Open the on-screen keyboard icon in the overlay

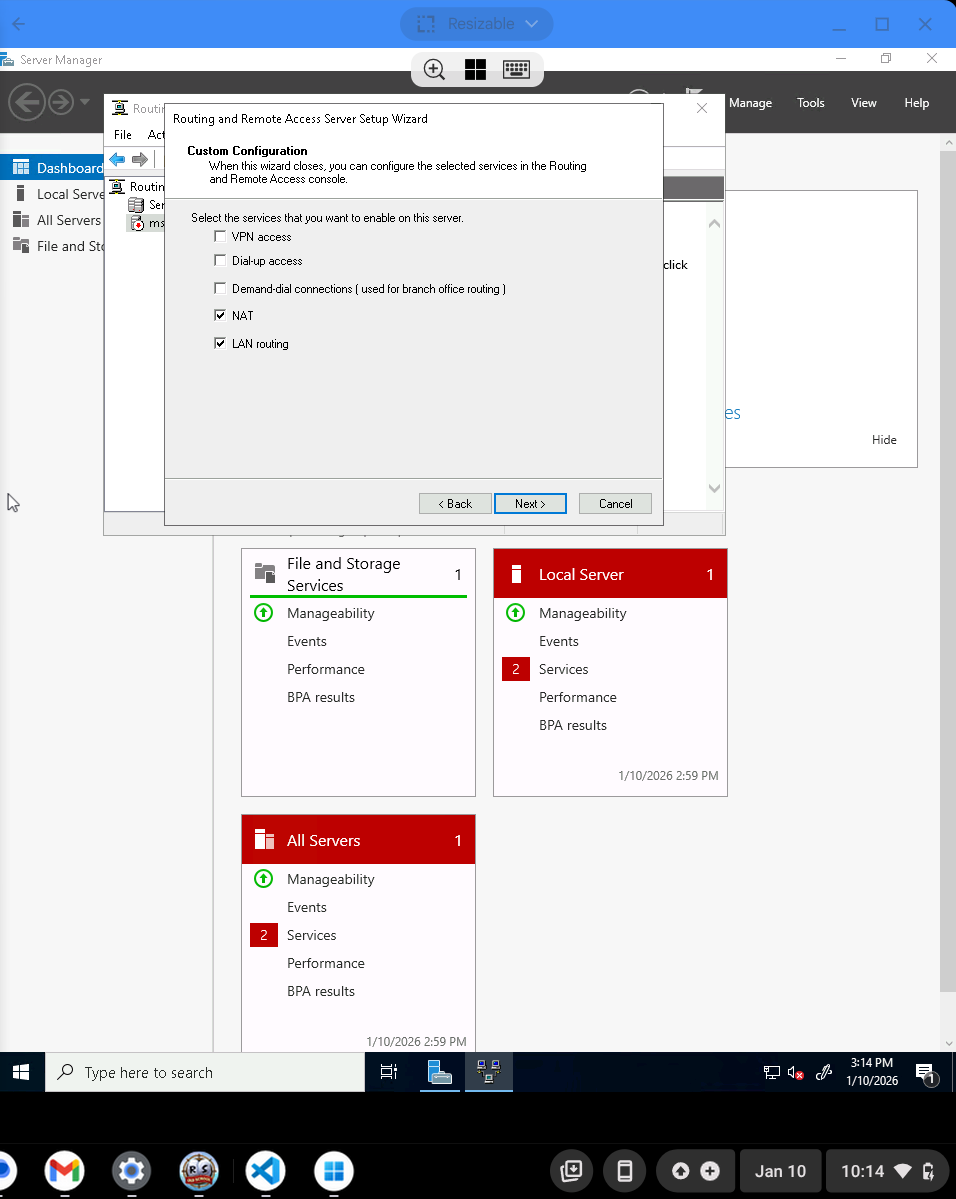516,69
